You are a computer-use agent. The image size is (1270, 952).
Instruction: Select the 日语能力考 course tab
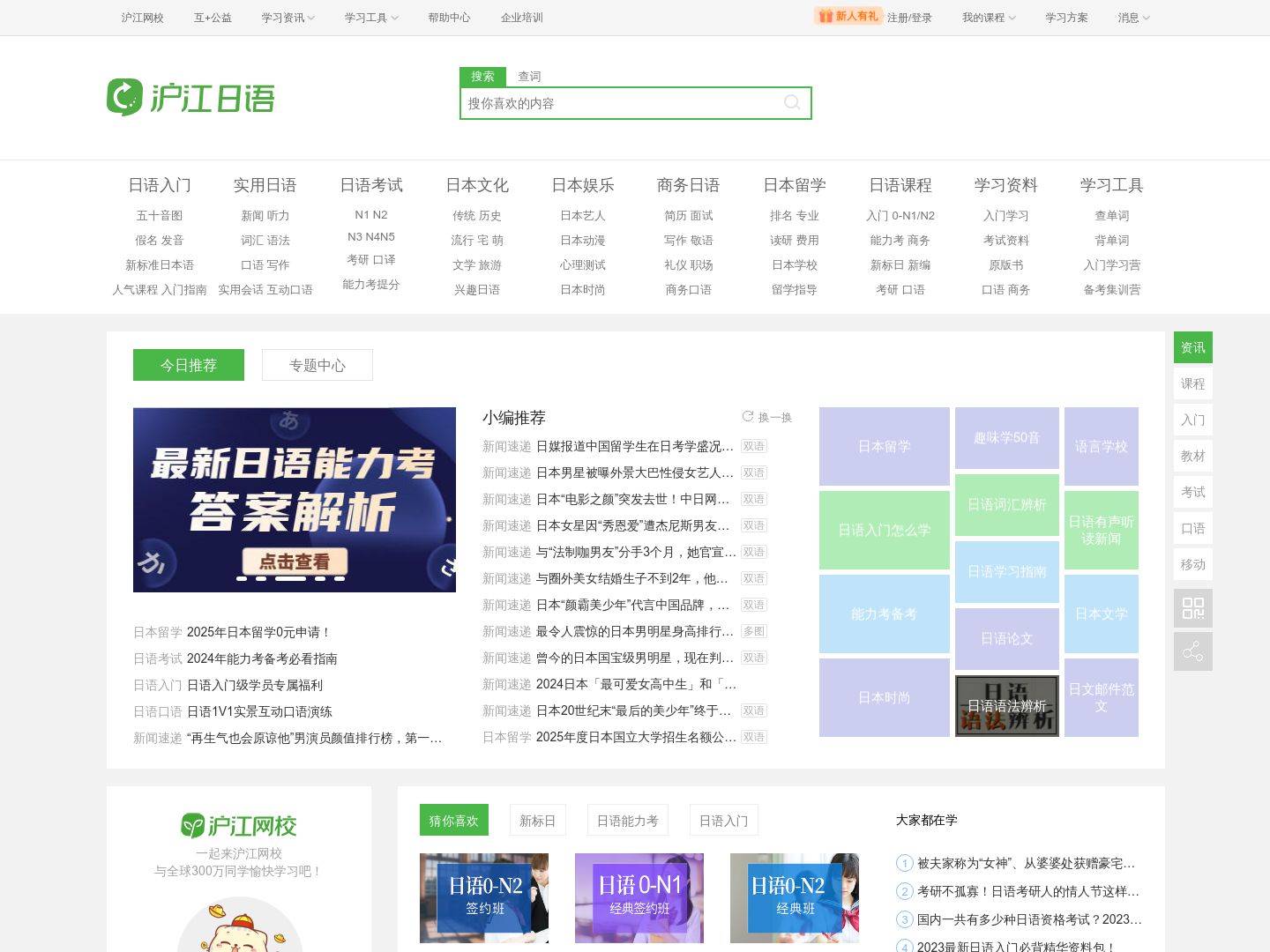tap(627, 821)
